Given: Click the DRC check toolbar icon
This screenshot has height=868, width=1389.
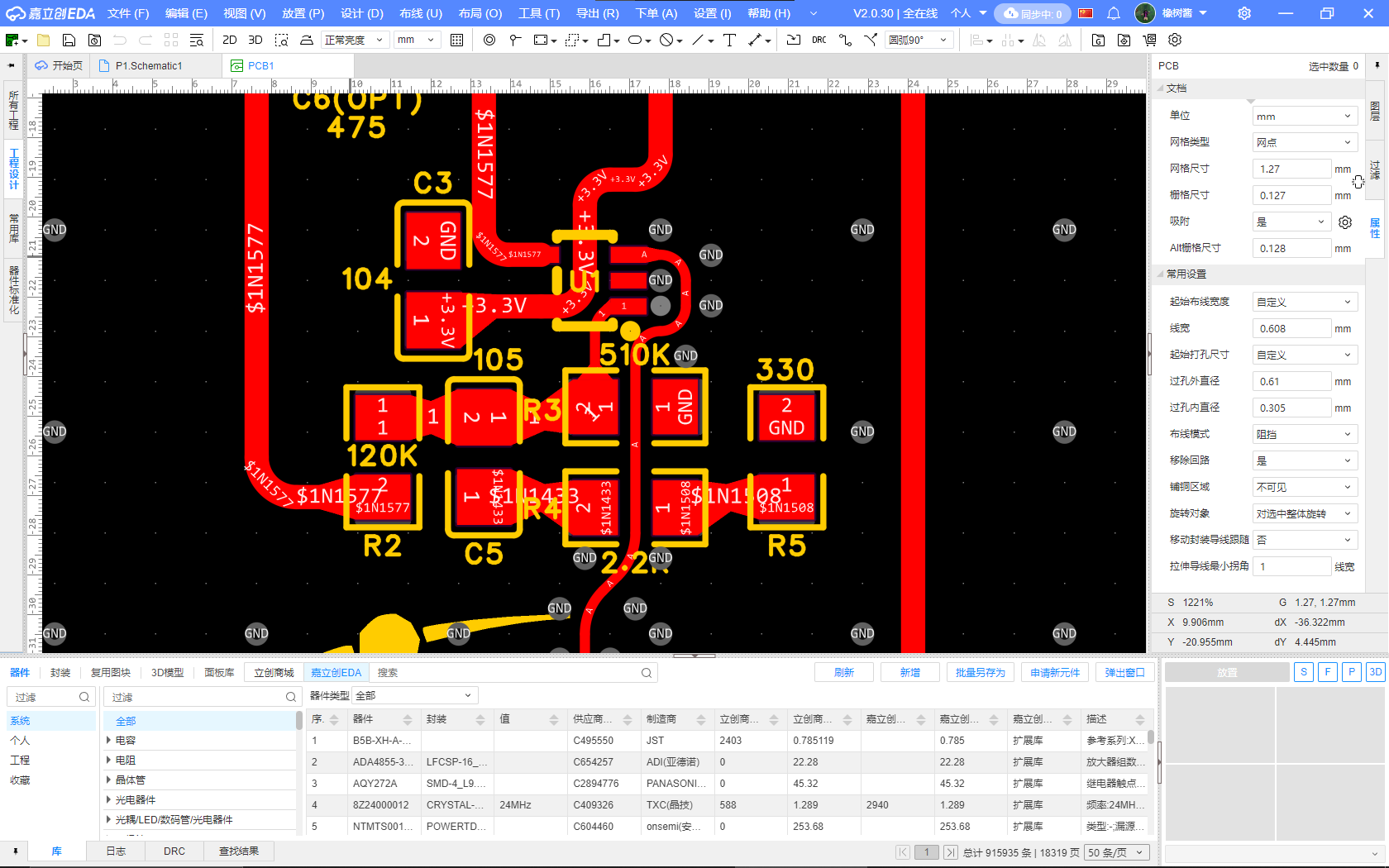Looking at the screenshot, I should click(x=819, y=40).
